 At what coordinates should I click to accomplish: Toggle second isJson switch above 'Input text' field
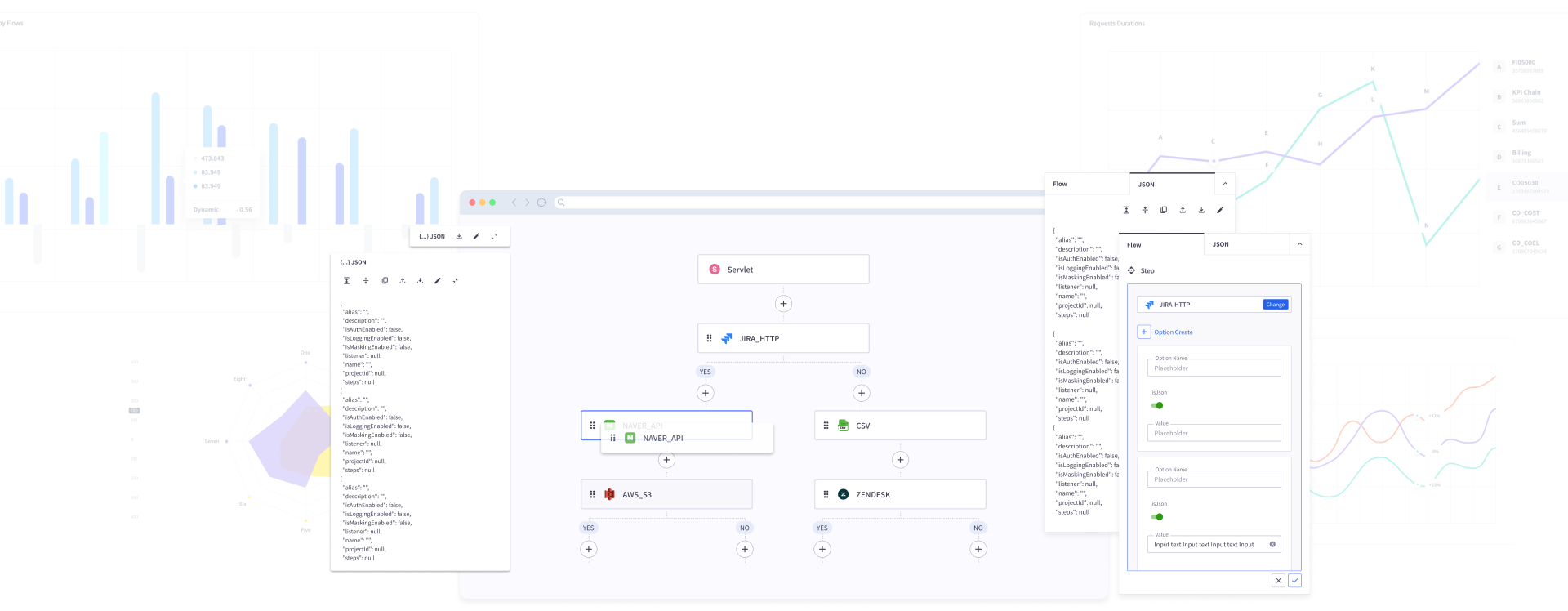click(1157, 517)
